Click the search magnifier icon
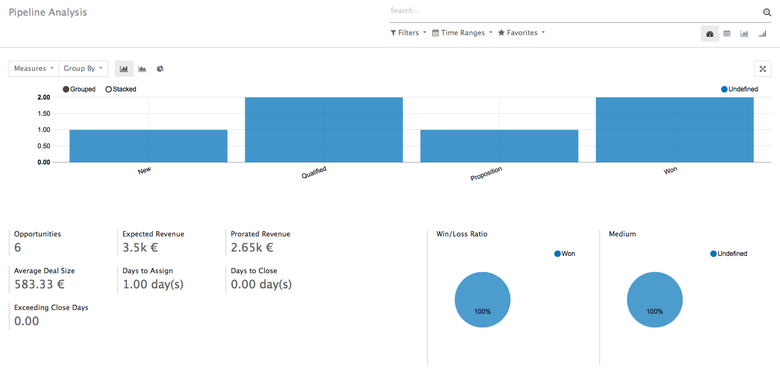The image size is (780, 376). pos(767,12)
